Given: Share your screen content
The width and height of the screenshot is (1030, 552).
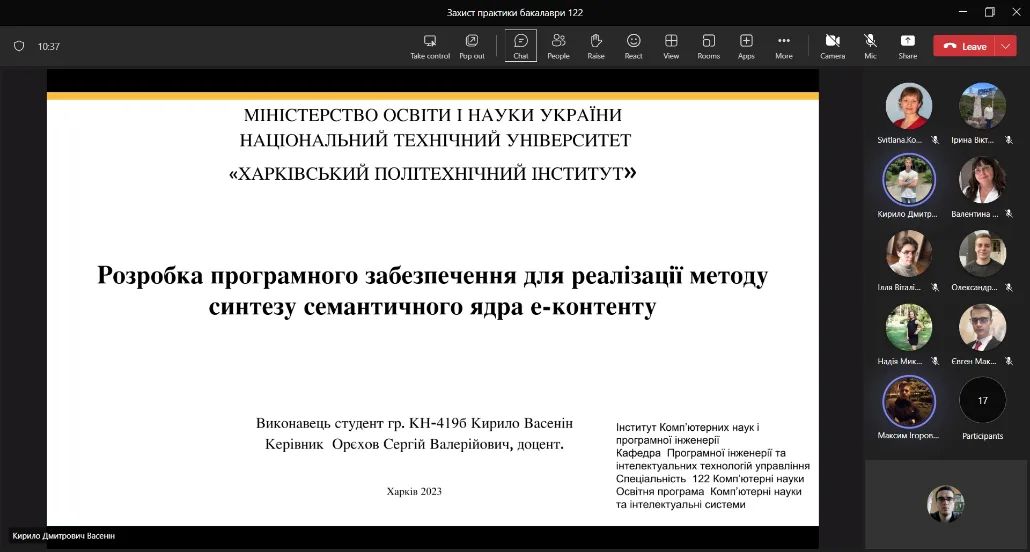Looking at the screenshot, I should [x=907, y=46].
